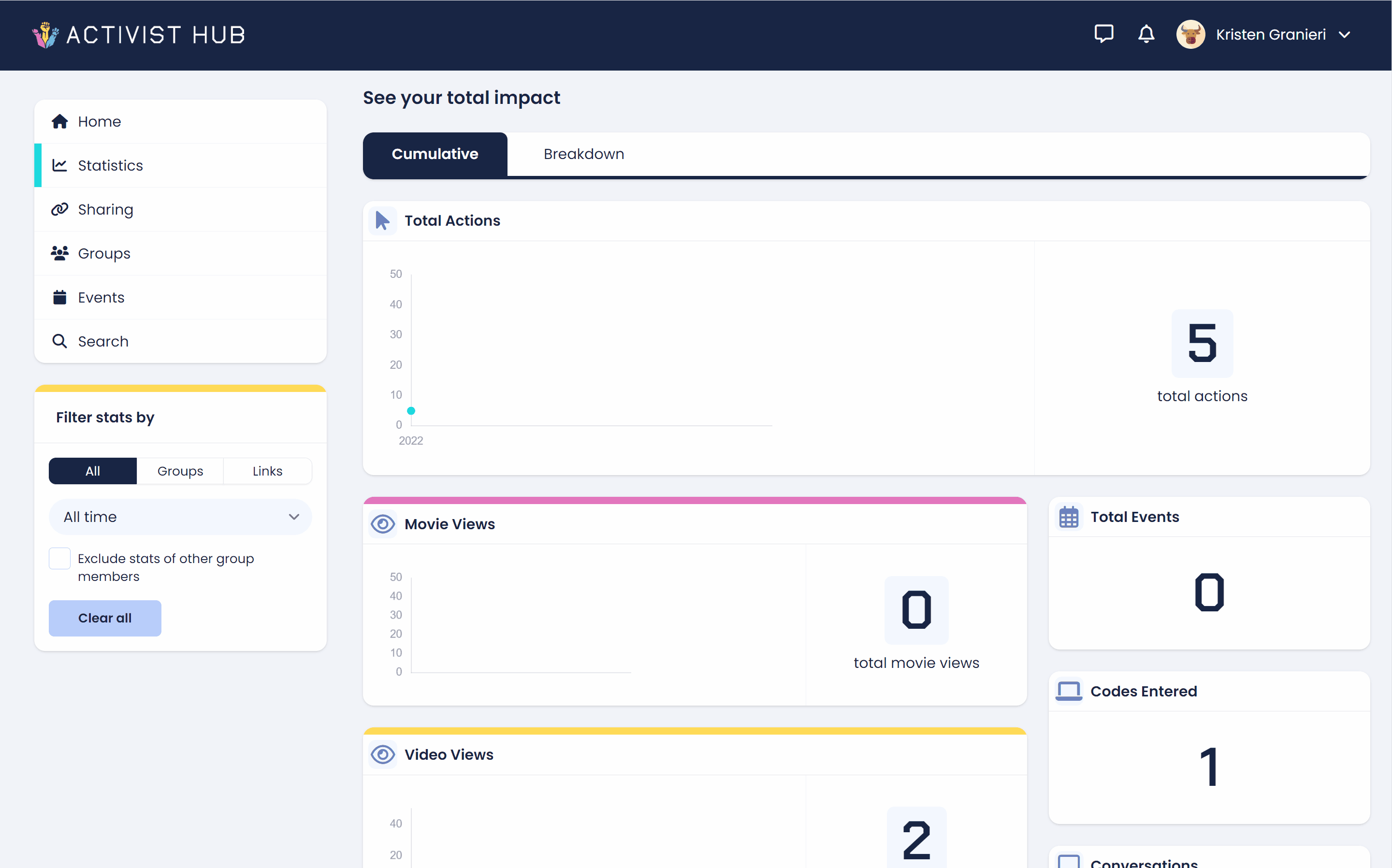
Task: Click Kristen Granieri's avatar picture
Action: tap(1190, 34)
